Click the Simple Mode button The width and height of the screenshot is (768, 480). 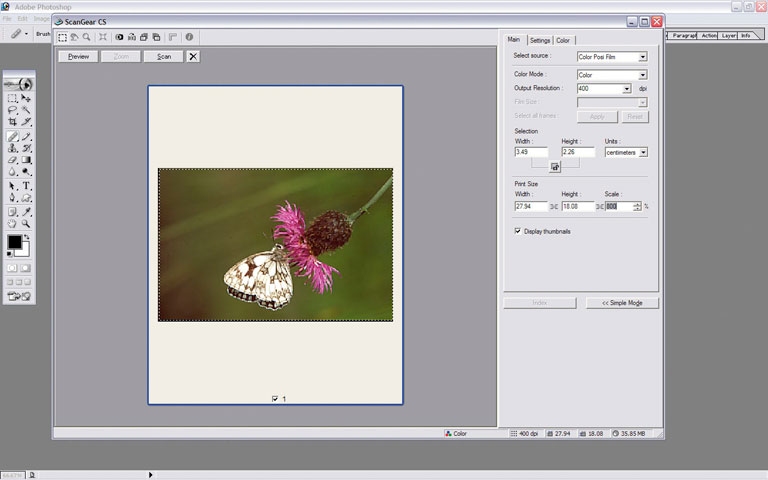pyautogui.click(x=622, y=302)
